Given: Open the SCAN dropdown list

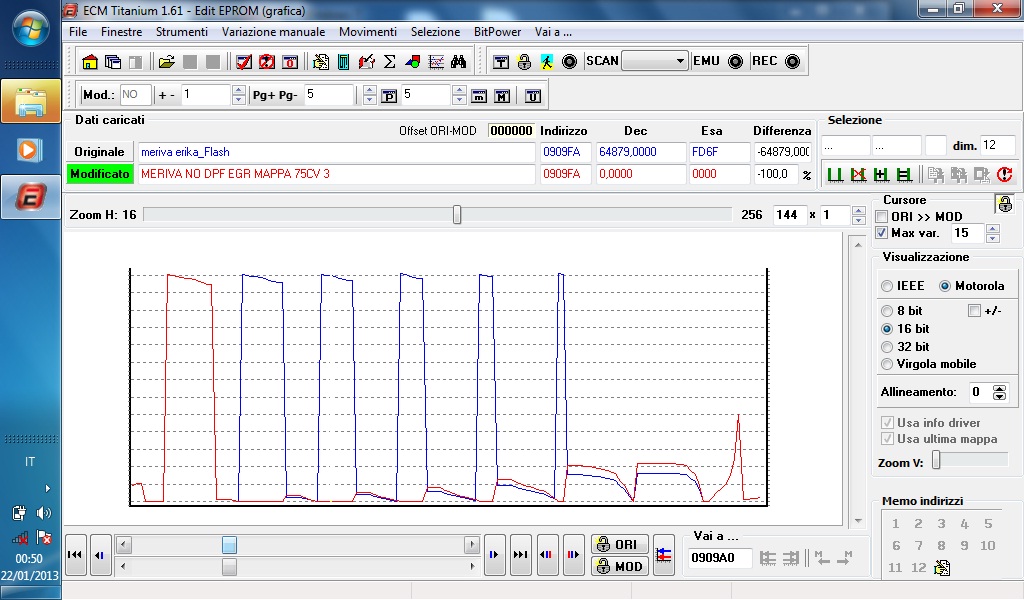Looking at the screenshot, I should [680, 61].
